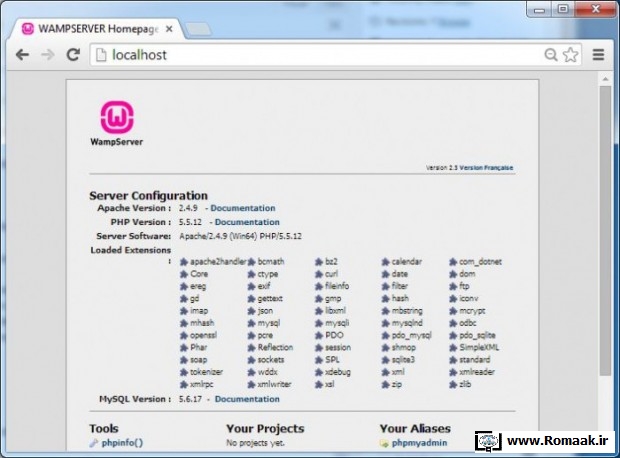
Task: Click the 'xmlreader' extension text
Action: tap(476, 372)
